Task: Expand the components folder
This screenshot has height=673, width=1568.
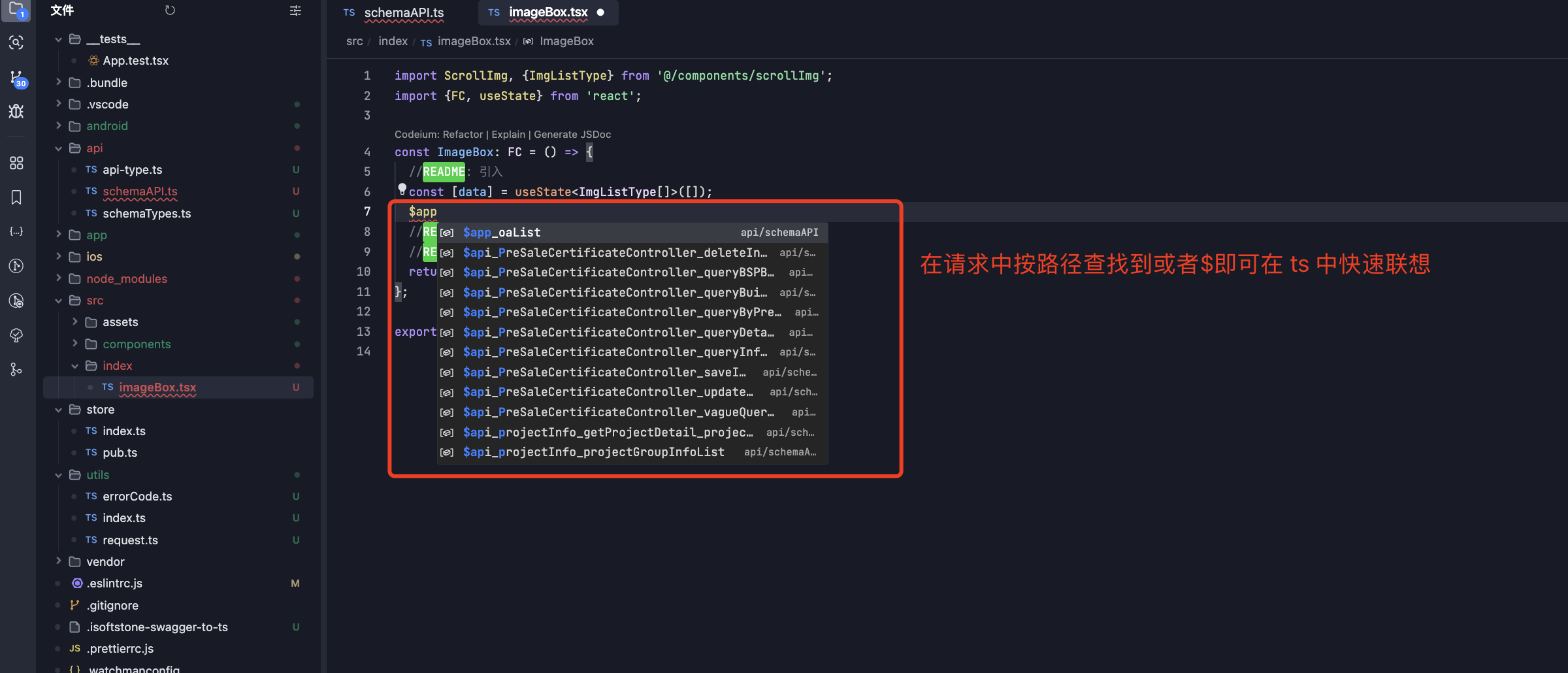Action: click(x=74, y=344)
